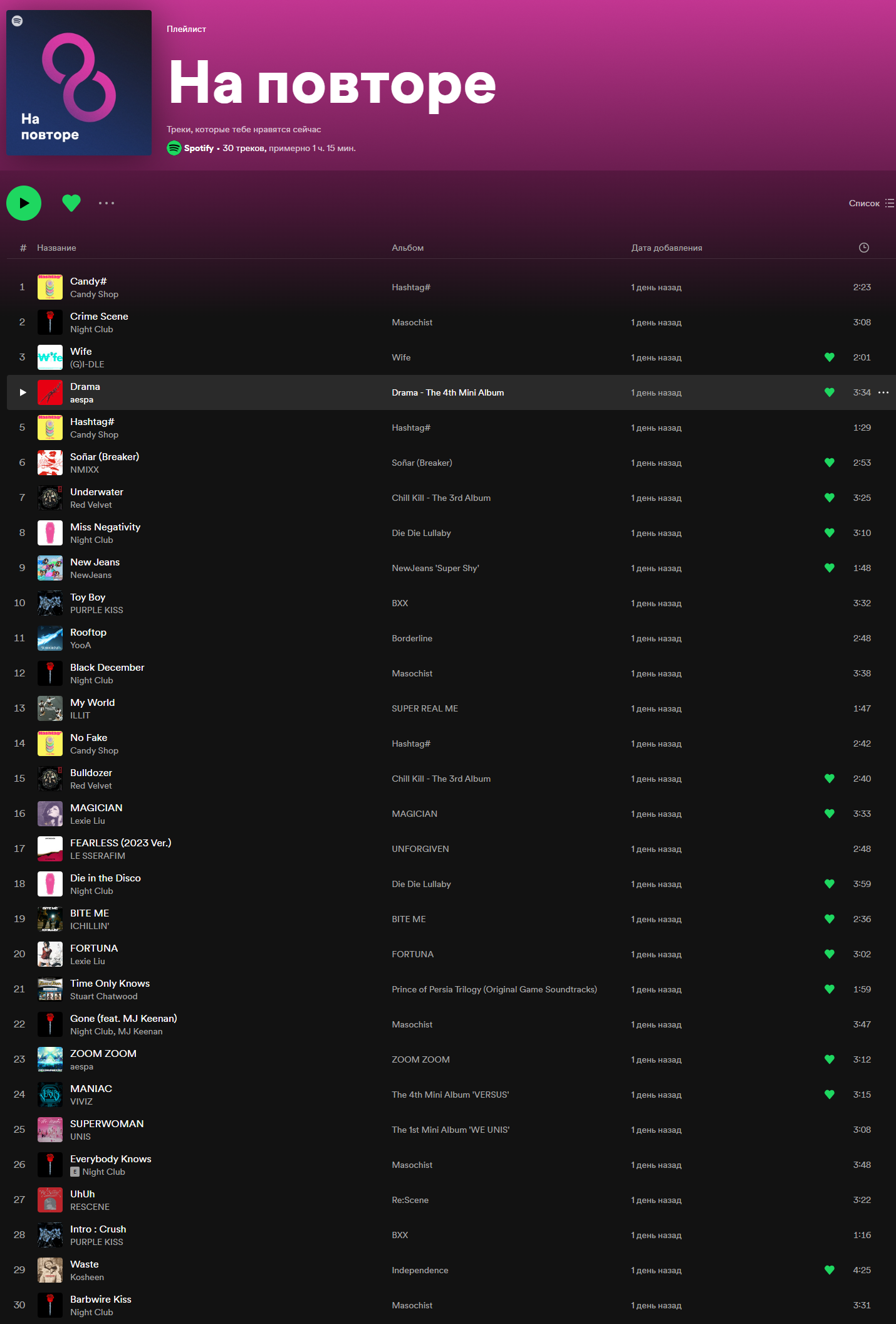Unlike Die in the Disco track

pos(830,884)
